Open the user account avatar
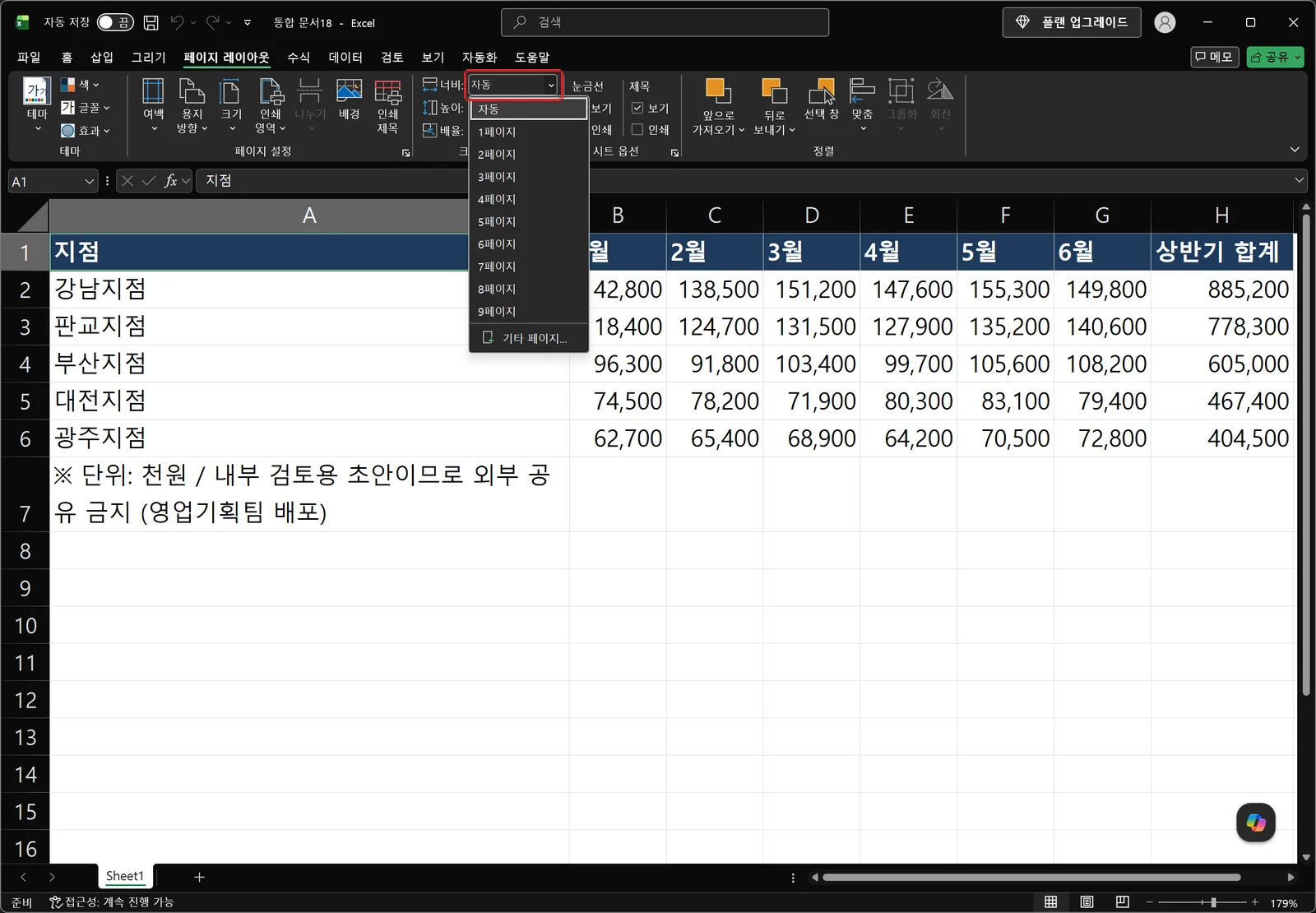The height and width of the screenshot is (913, 1316). click(x=1165, y=22)
